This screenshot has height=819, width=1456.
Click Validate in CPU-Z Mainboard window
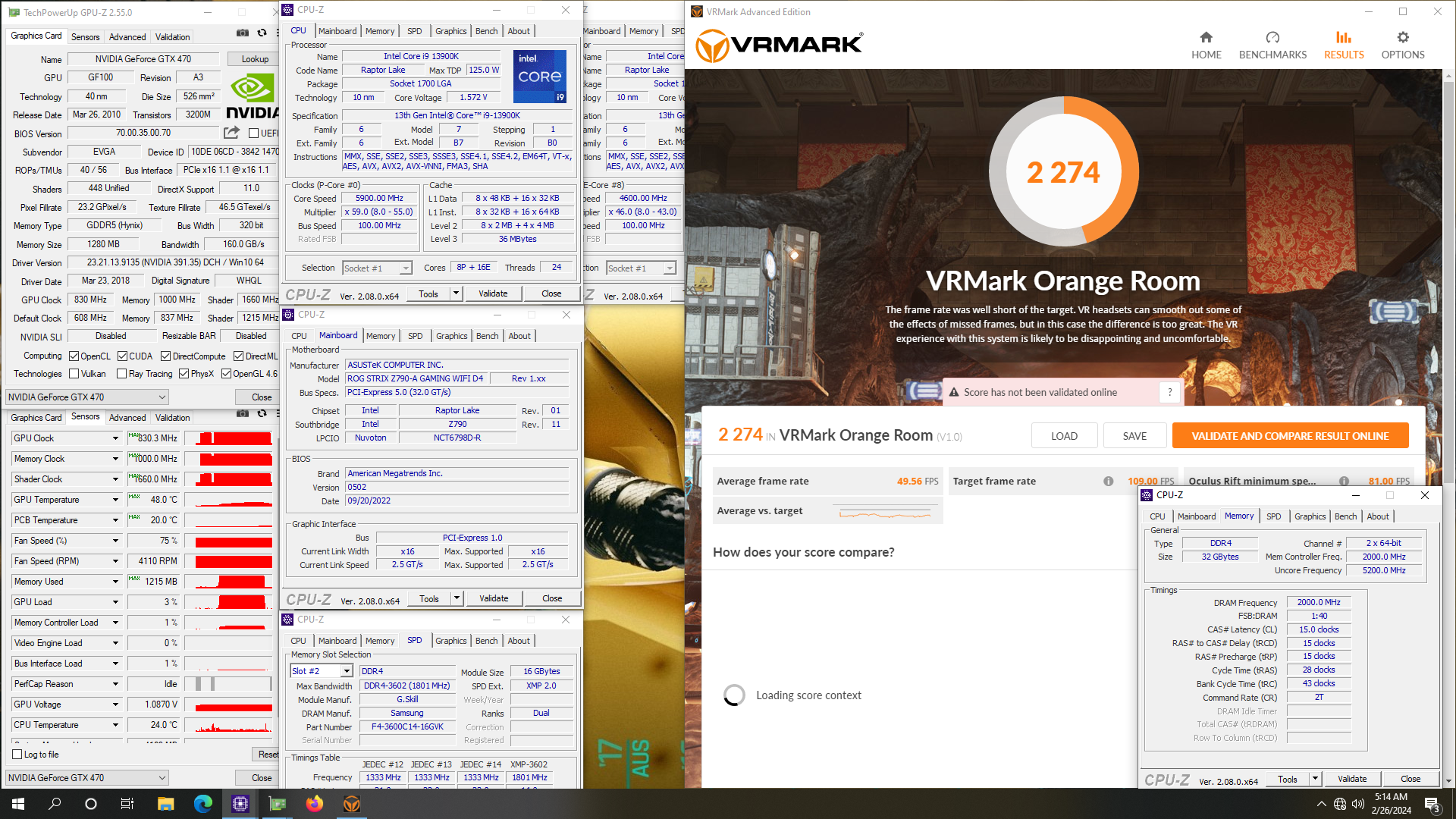pos(494,598)
